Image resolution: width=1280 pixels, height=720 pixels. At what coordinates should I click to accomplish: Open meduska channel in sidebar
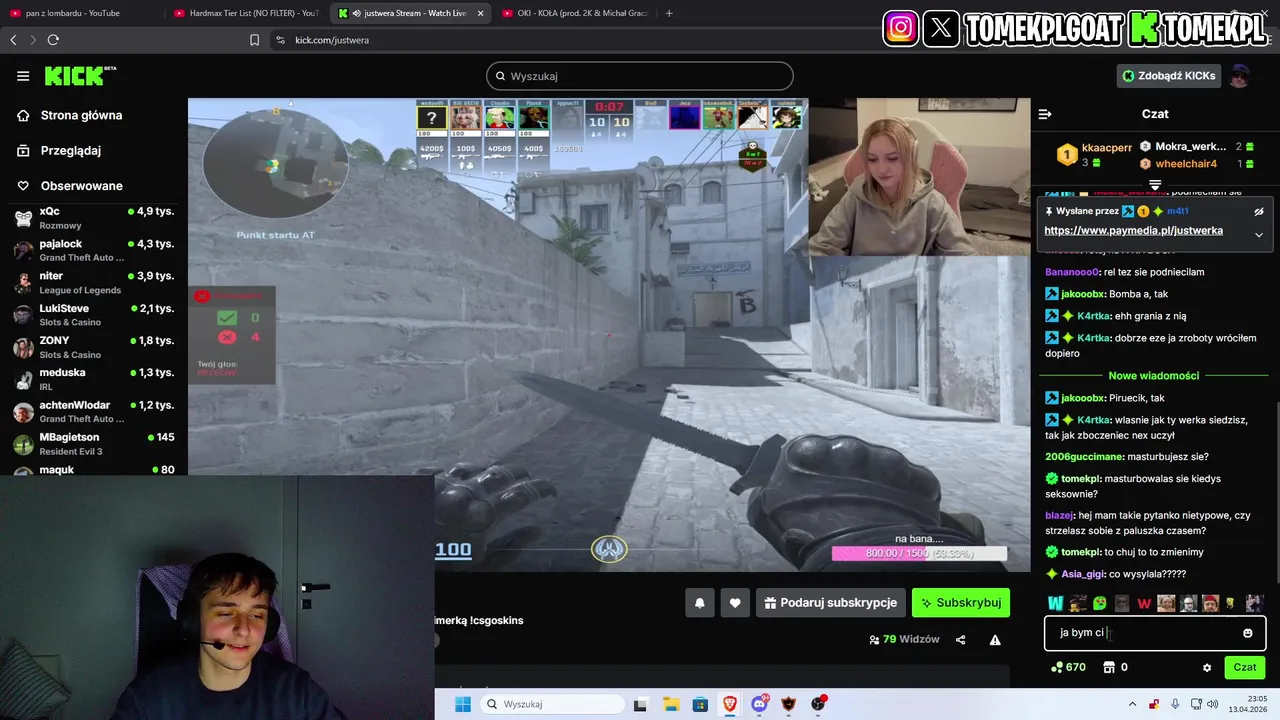[x=94, y=379]
